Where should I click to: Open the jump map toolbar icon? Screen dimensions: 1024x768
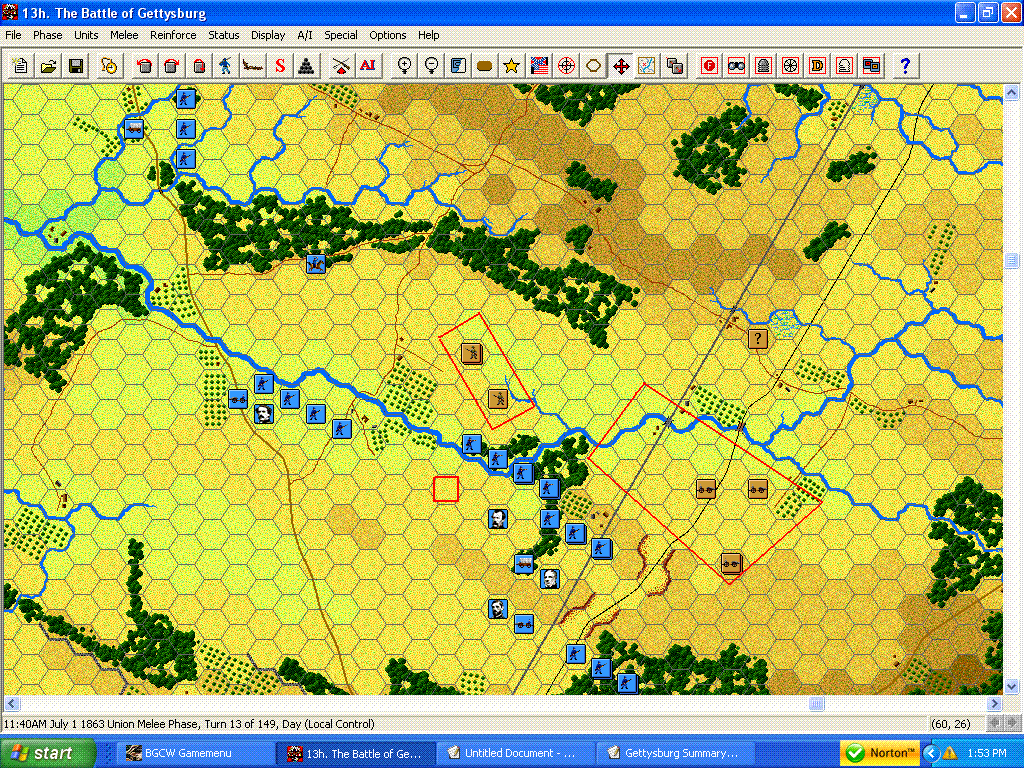[x=647, y=65]
